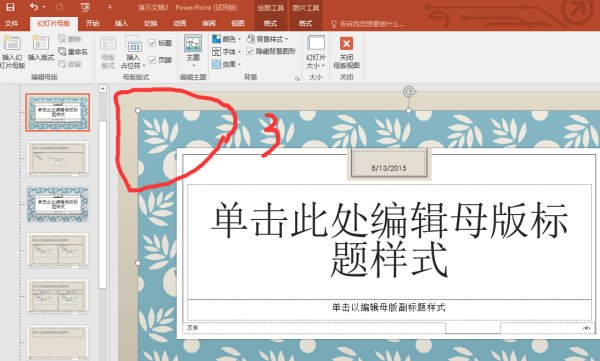Click the touch/mouse mode icon

(85, 7)
